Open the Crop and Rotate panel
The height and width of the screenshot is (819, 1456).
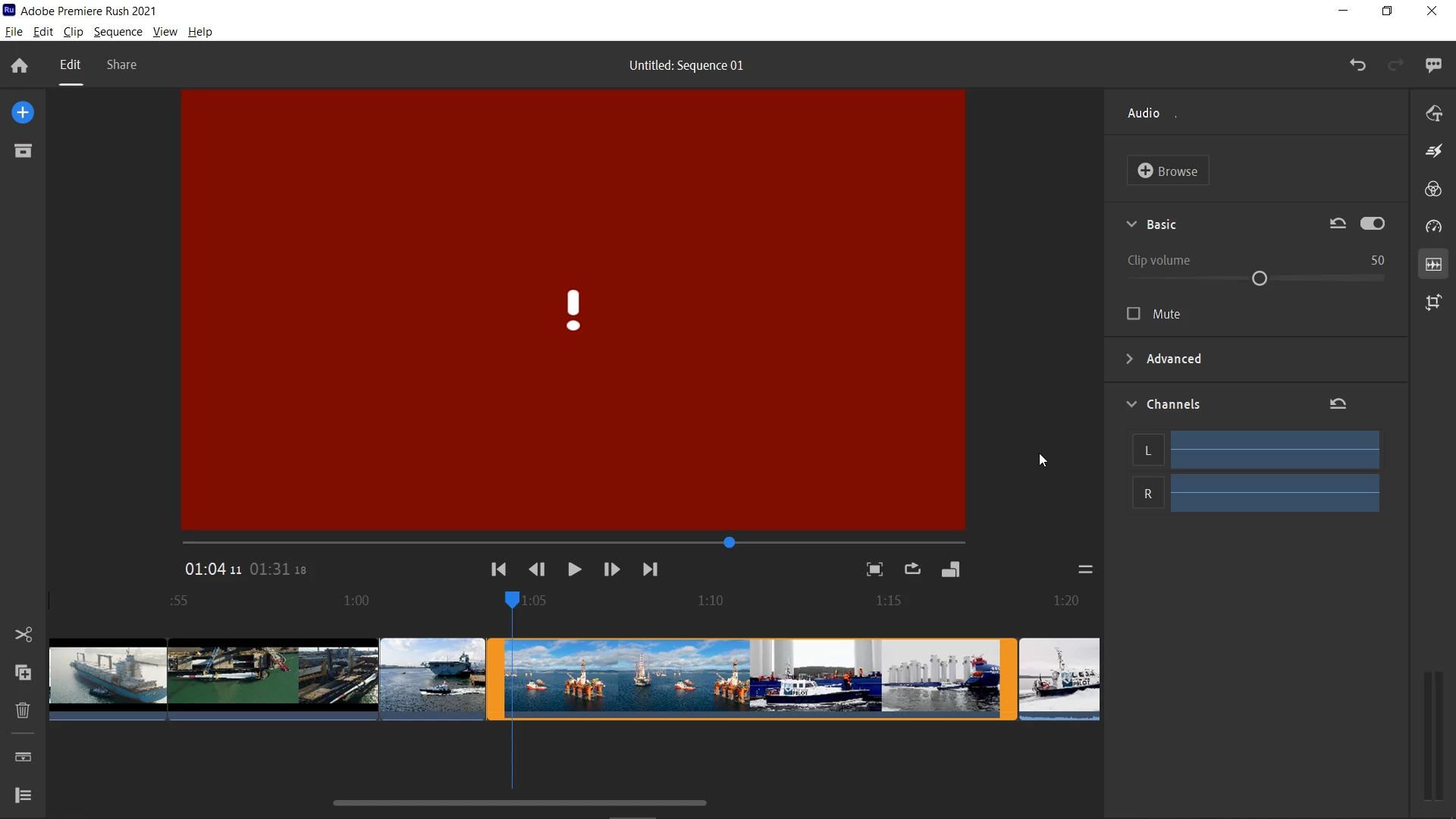(x=1433, y=303)
